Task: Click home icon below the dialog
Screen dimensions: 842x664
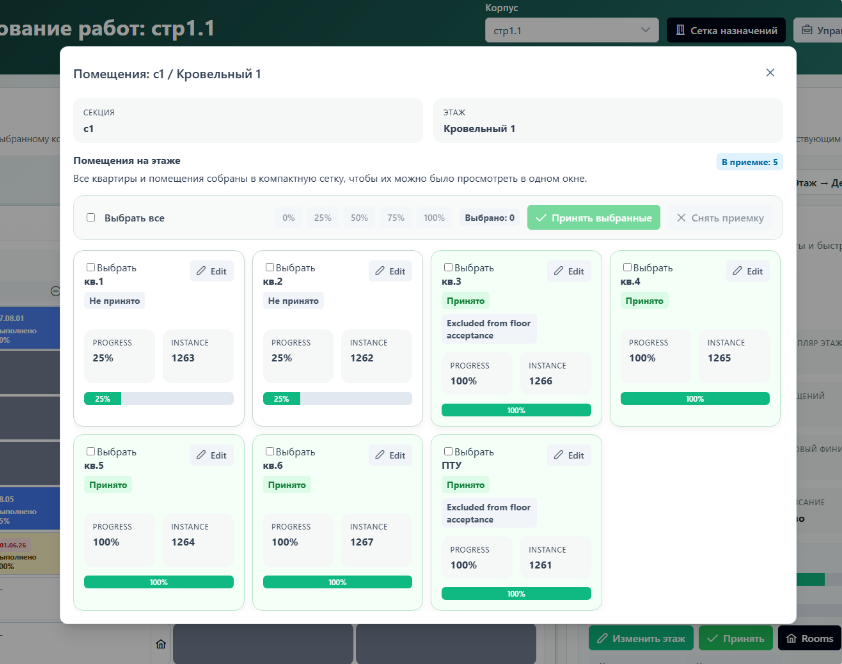Action: pyautogui.click(x=161, y=644)
